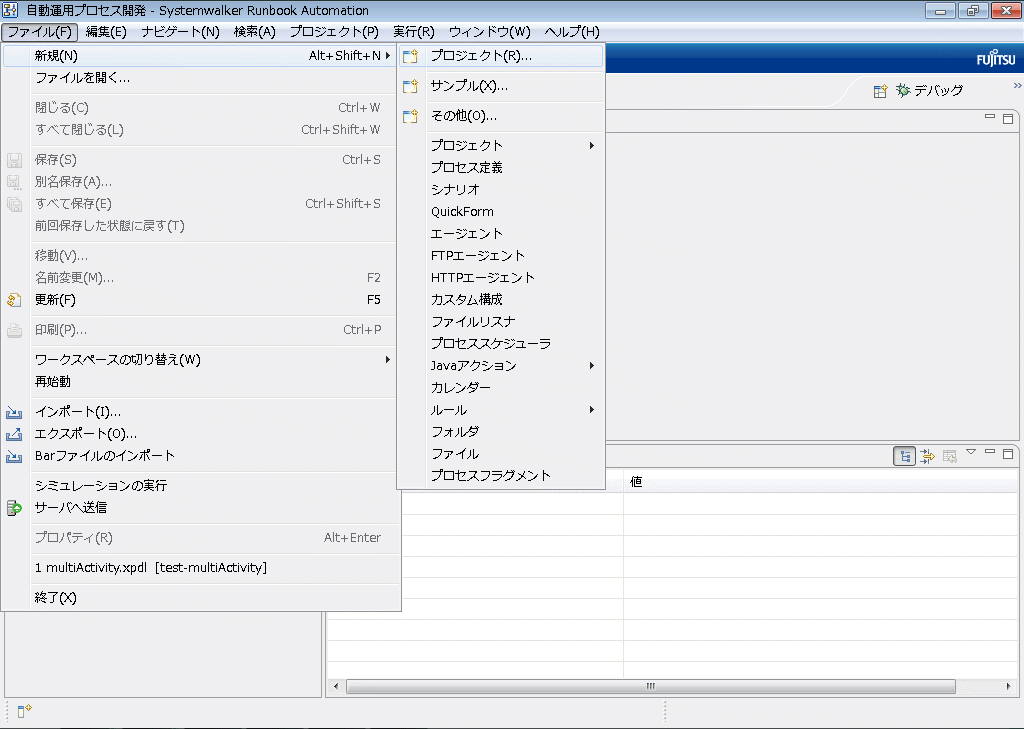Close the ファイル(F) menu from the menu bar

point(40,32)
